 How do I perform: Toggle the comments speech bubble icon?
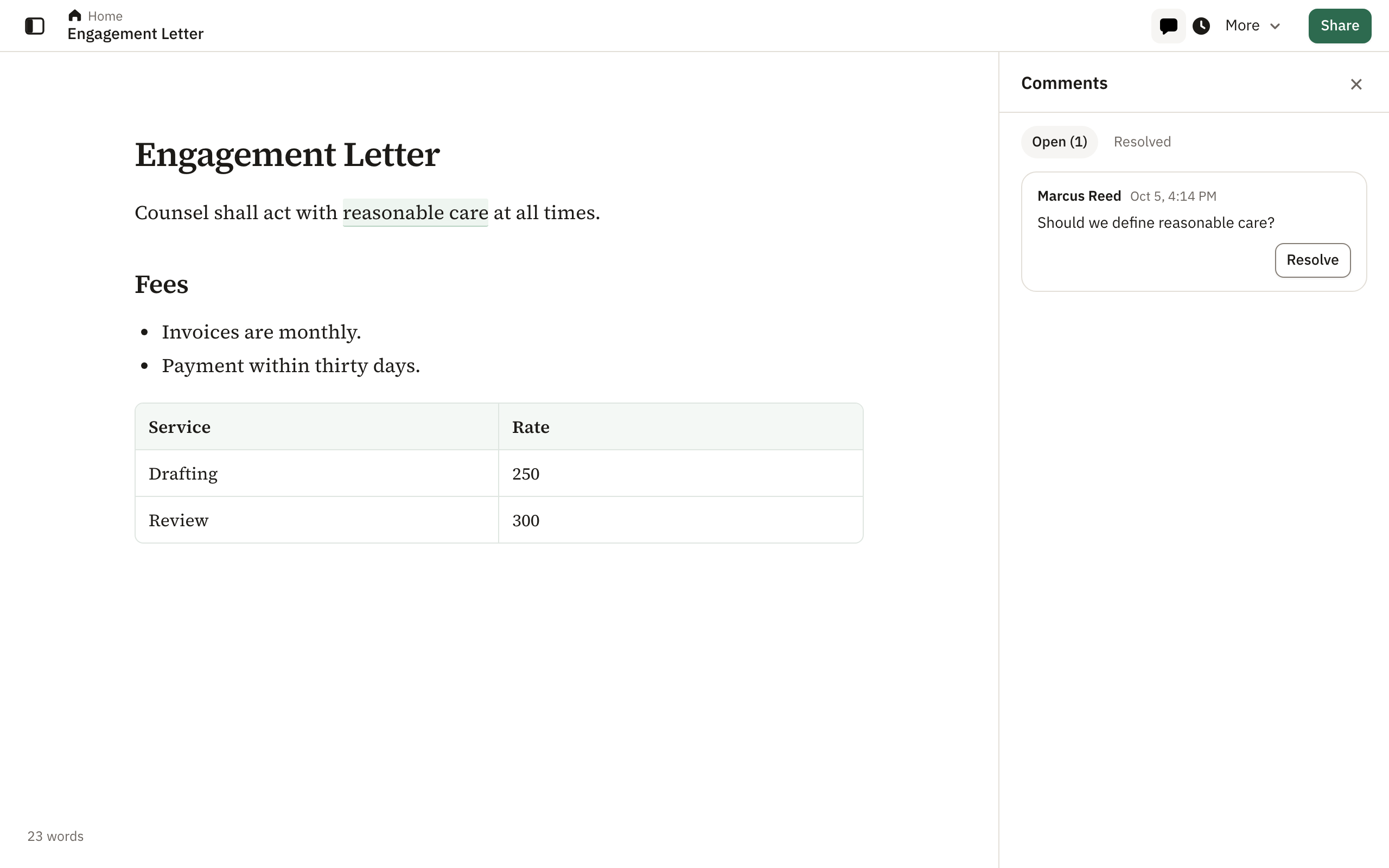(x=1168, y=26)
